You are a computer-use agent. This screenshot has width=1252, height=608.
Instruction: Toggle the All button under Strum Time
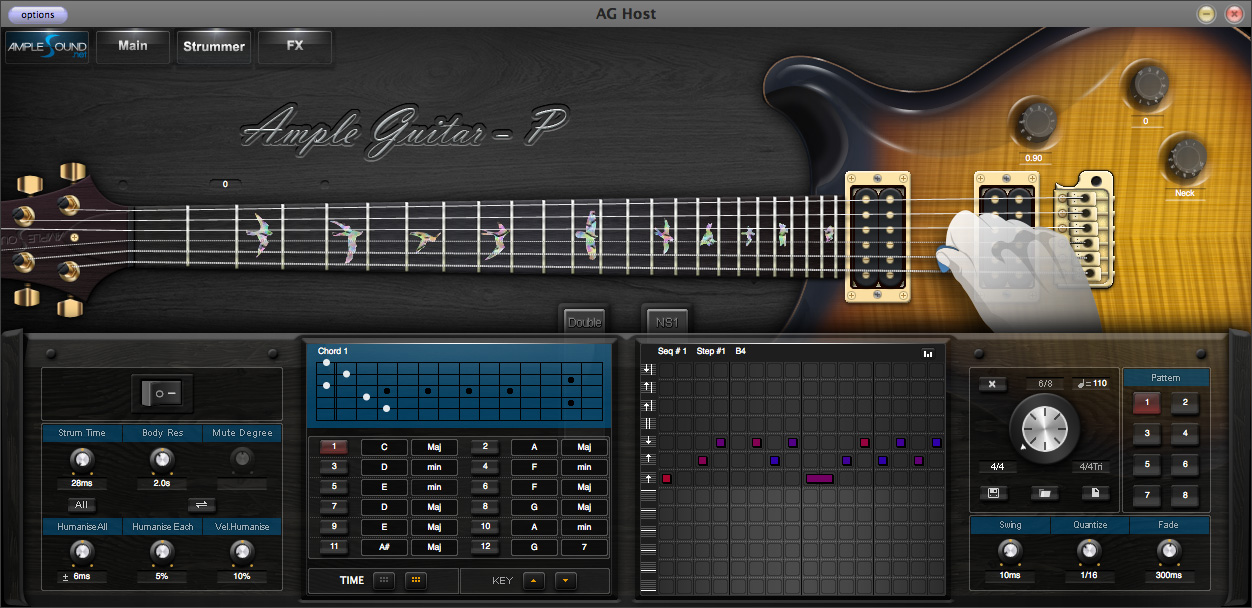81,505
